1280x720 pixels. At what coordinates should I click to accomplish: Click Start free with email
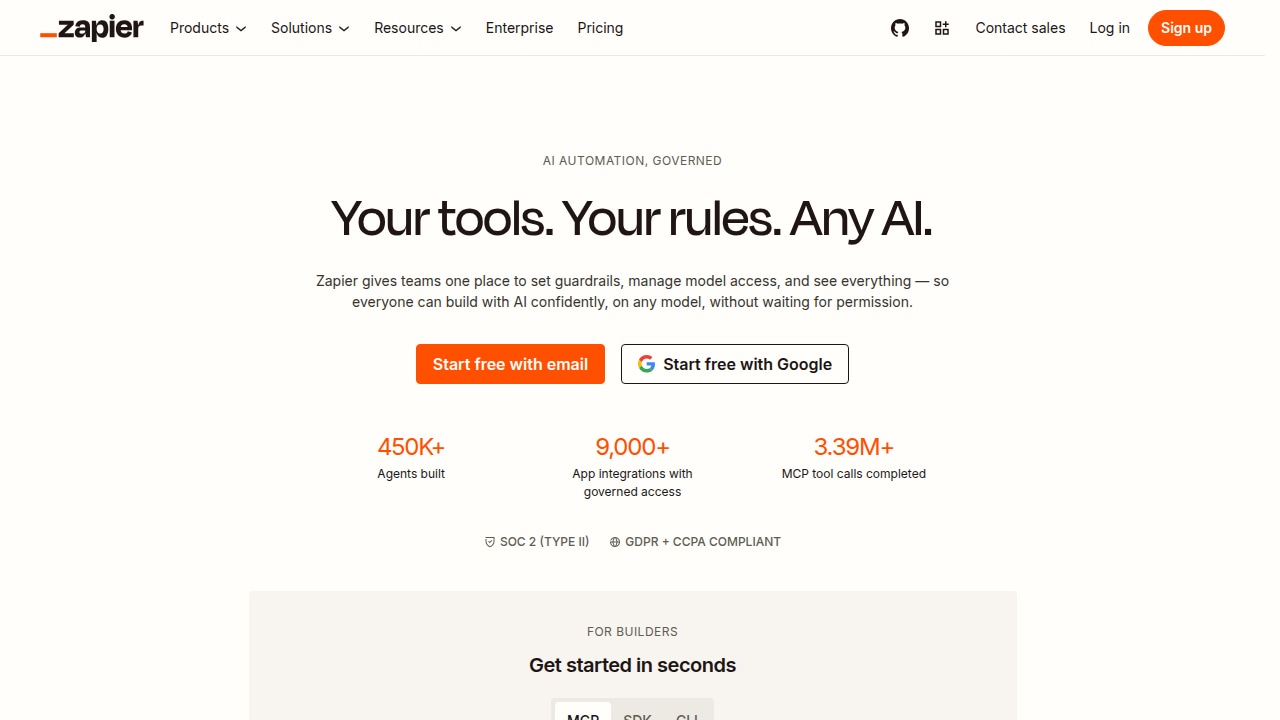point(510,364)
